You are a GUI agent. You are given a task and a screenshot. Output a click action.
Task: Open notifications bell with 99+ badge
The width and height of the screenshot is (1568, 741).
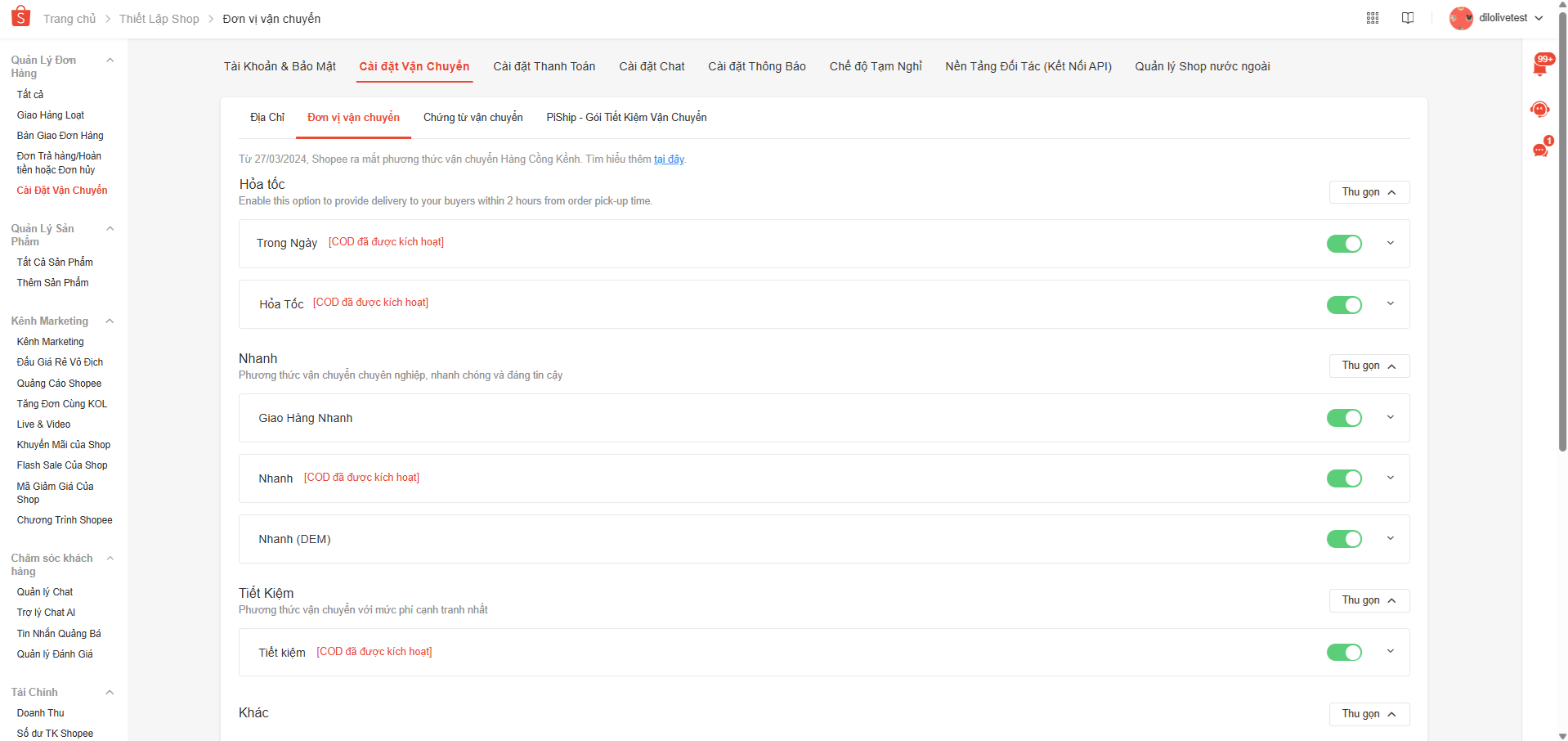tap(1540, 67)
